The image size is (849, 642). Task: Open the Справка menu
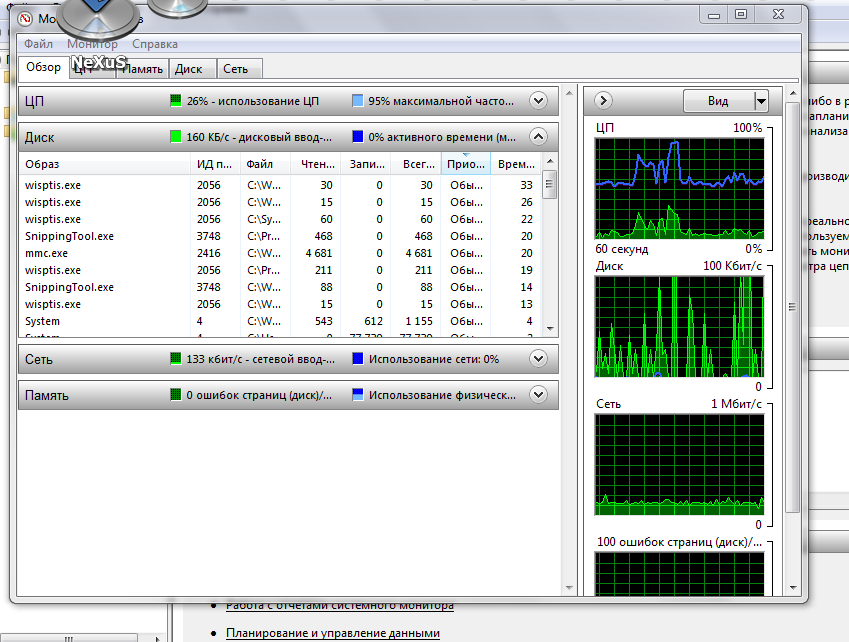155,44
